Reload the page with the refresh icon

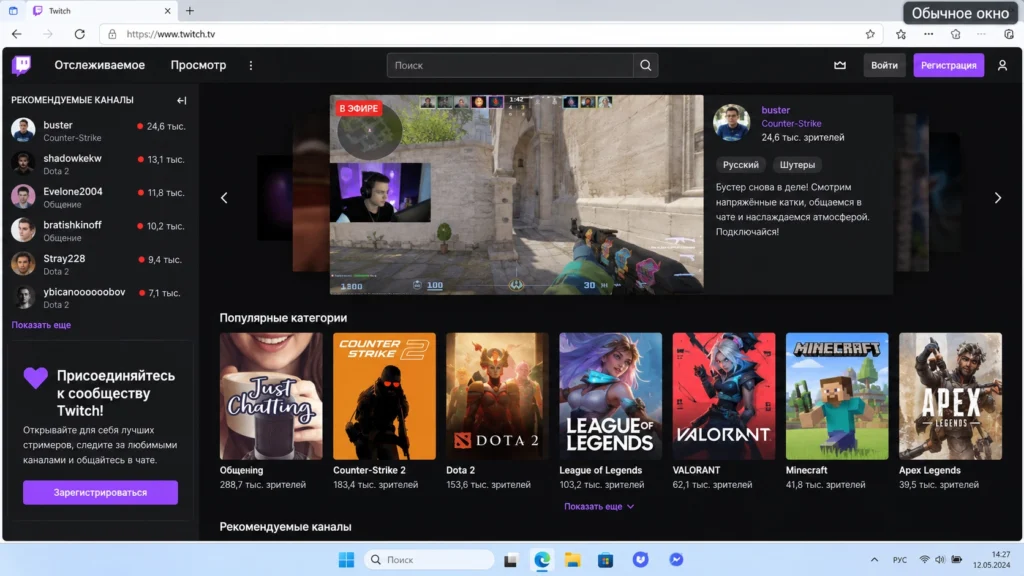(80, 34)
